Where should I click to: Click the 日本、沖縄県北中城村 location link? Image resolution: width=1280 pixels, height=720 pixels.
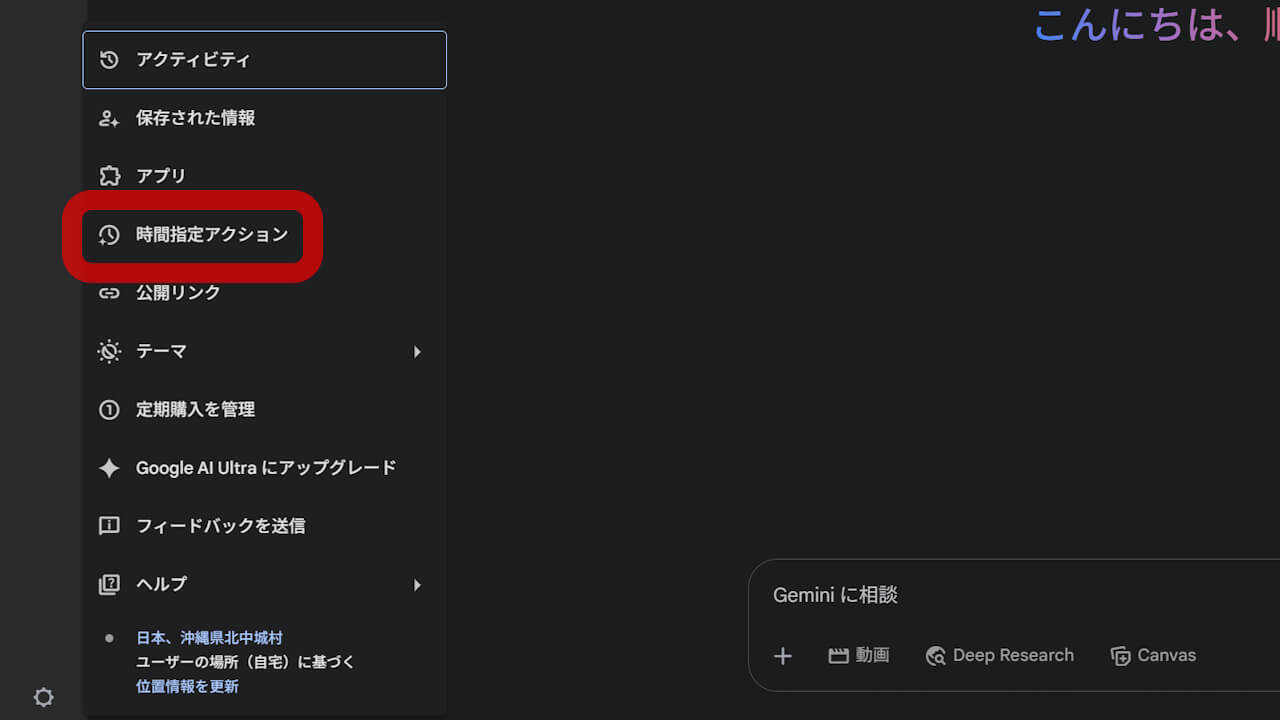tap(209, 638)
